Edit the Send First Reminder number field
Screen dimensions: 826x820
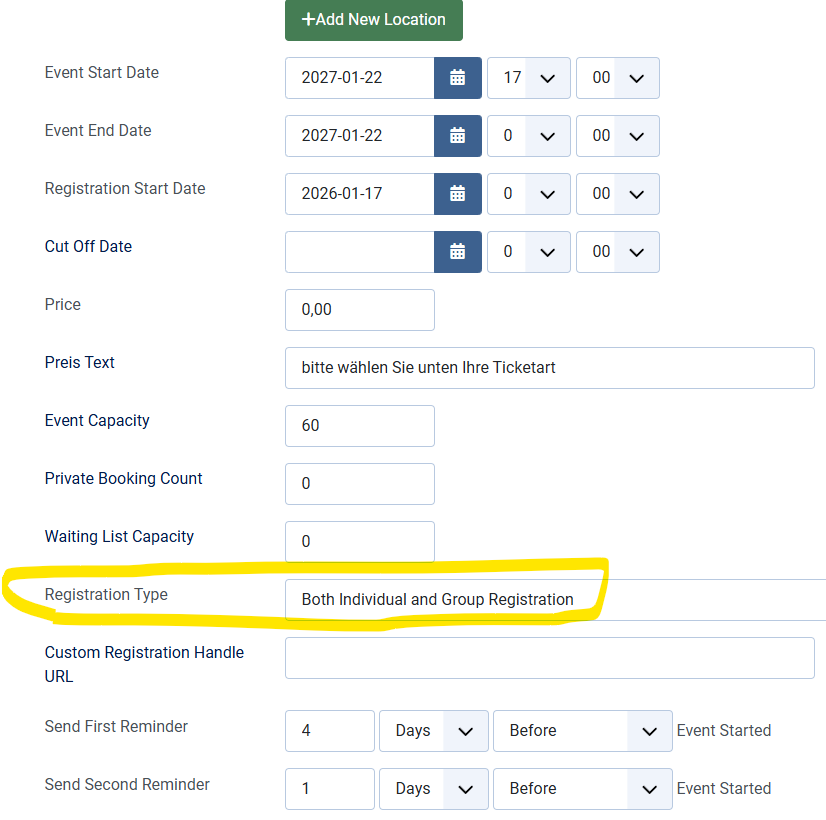(x=329, y=731)
